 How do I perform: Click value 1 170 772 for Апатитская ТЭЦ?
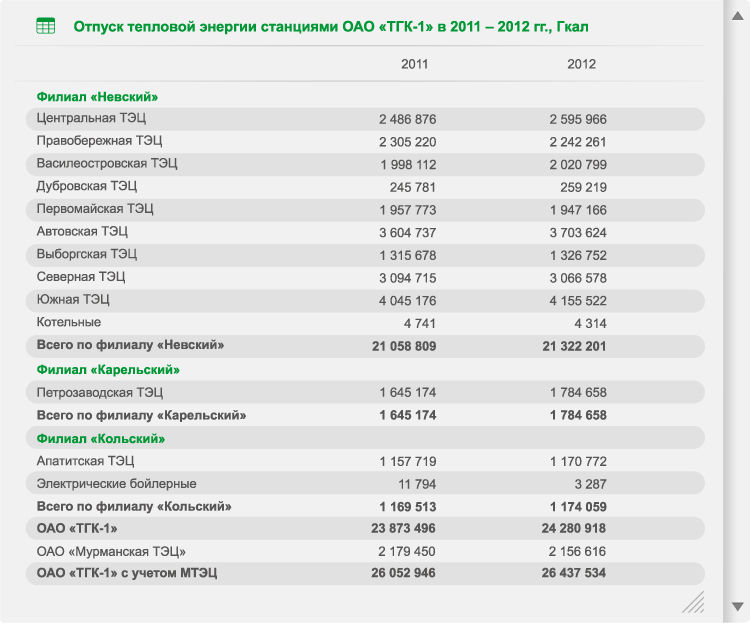click(578, 462)
